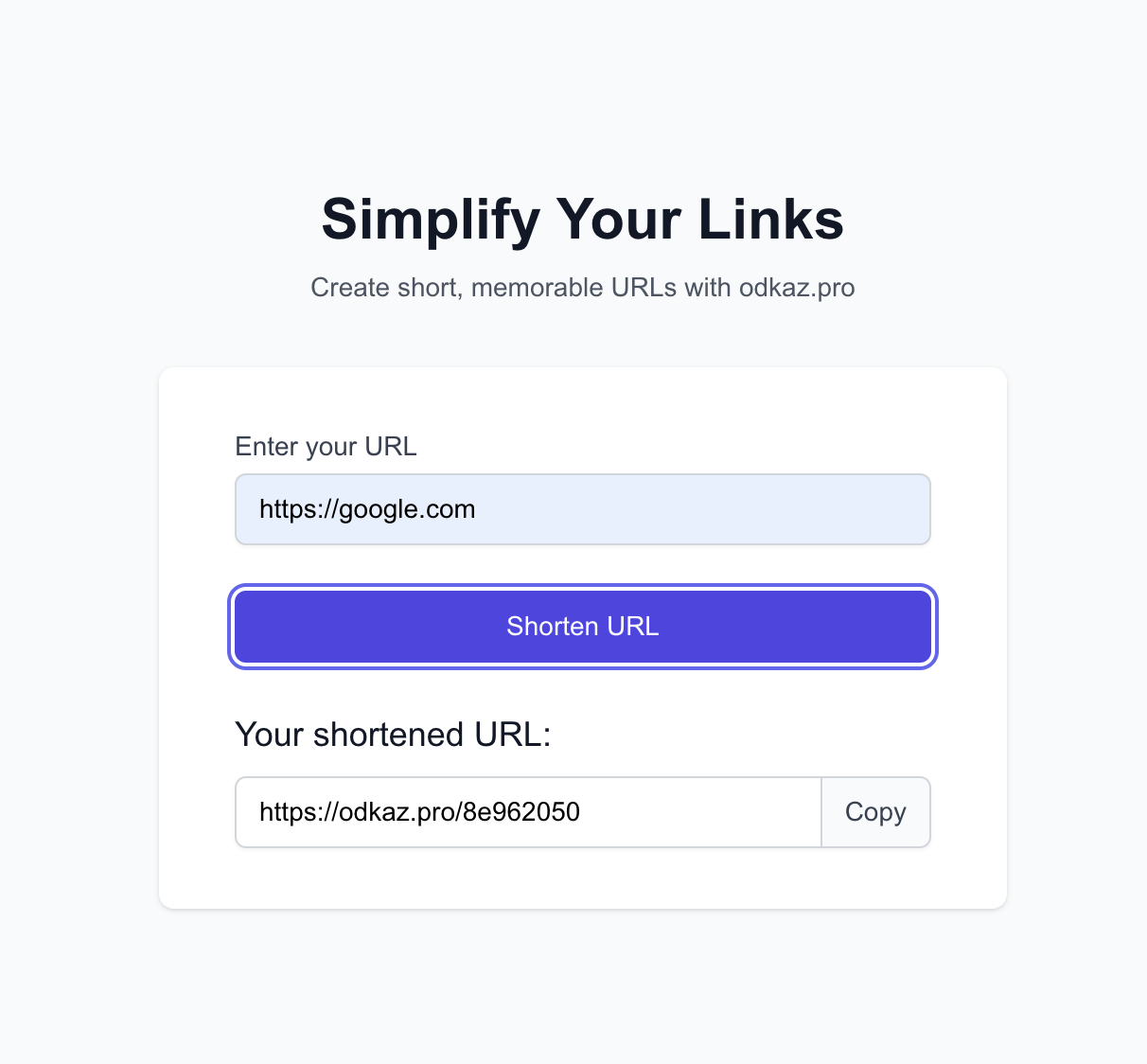
Task: Select the https://google.com text in the input
Action: 367,509
